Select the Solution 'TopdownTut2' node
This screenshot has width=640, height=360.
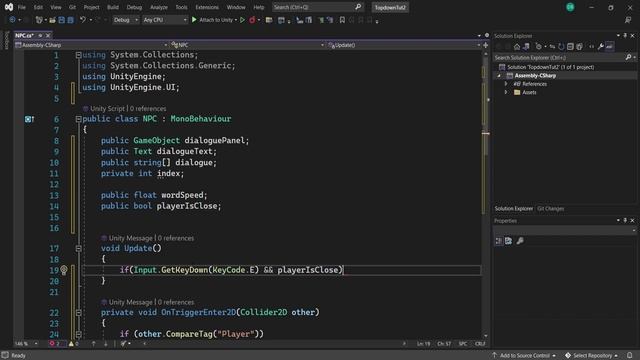(546, 67)
